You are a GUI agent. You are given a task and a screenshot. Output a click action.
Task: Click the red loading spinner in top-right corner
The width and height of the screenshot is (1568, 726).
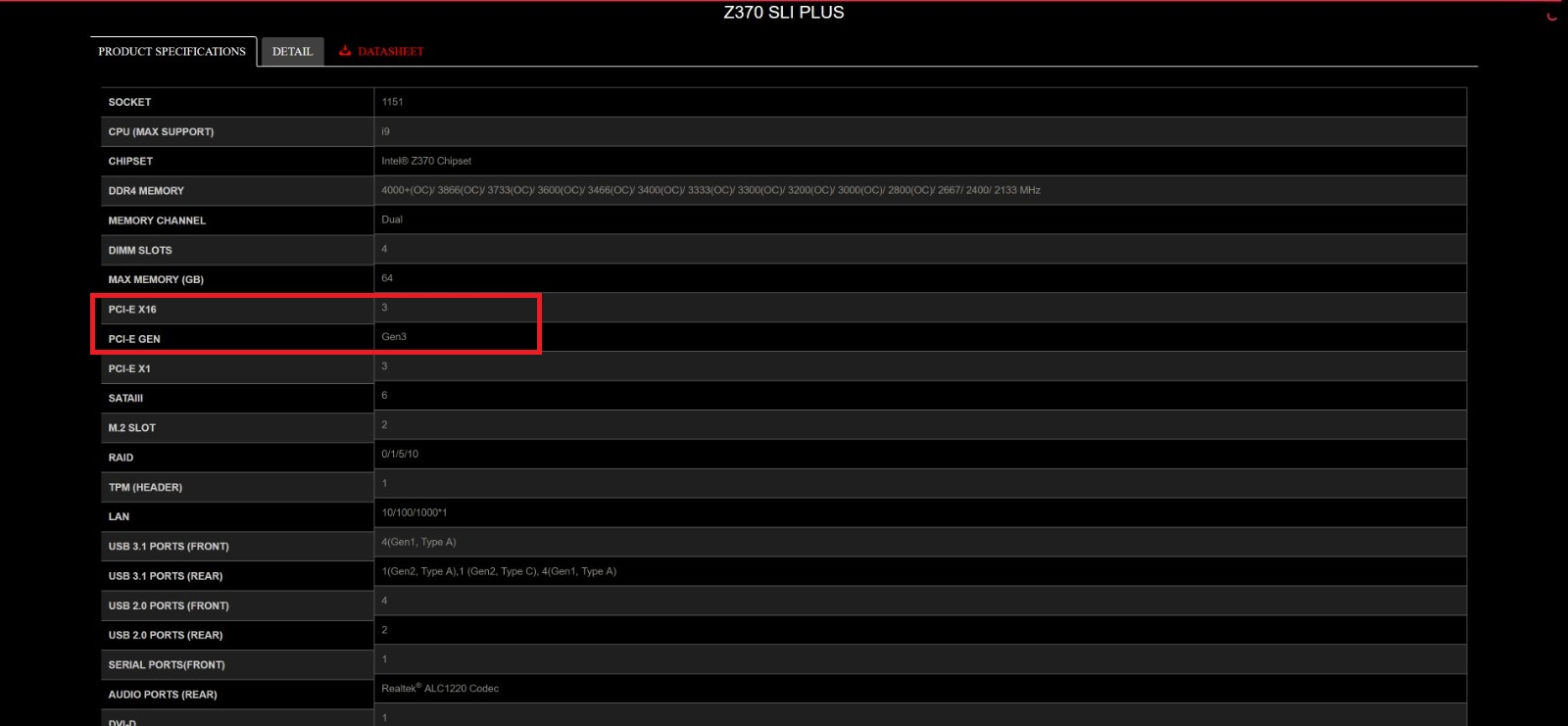(1551, 15)
